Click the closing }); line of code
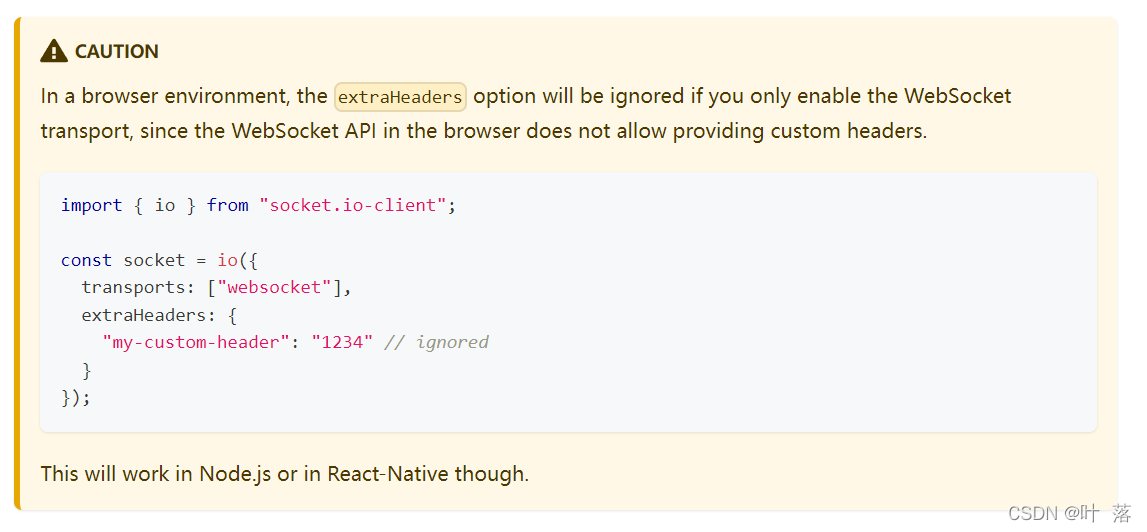The image size is (1147, 532). [x=76, y=397]
